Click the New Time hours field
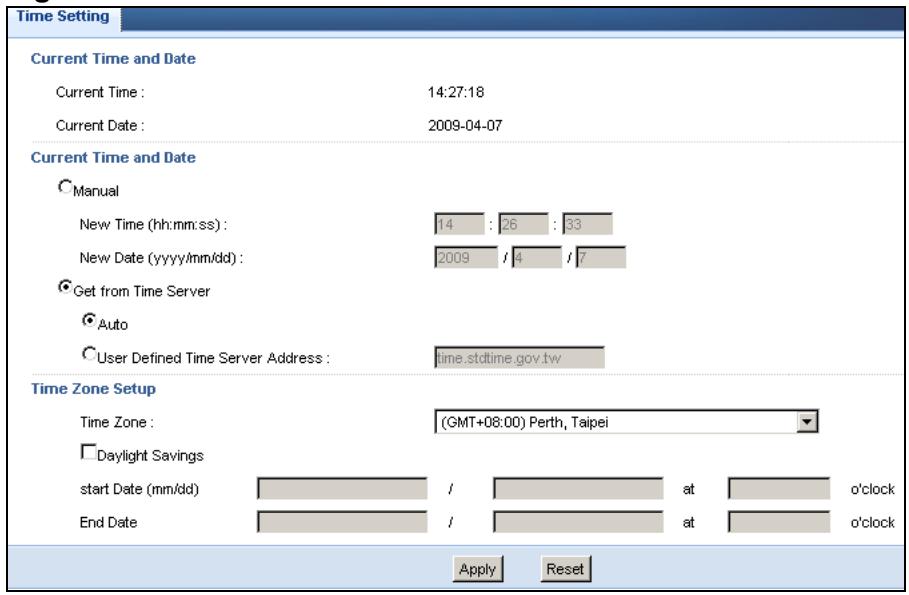Viewport: 909px width, 595px height. (x=459, y=224)
